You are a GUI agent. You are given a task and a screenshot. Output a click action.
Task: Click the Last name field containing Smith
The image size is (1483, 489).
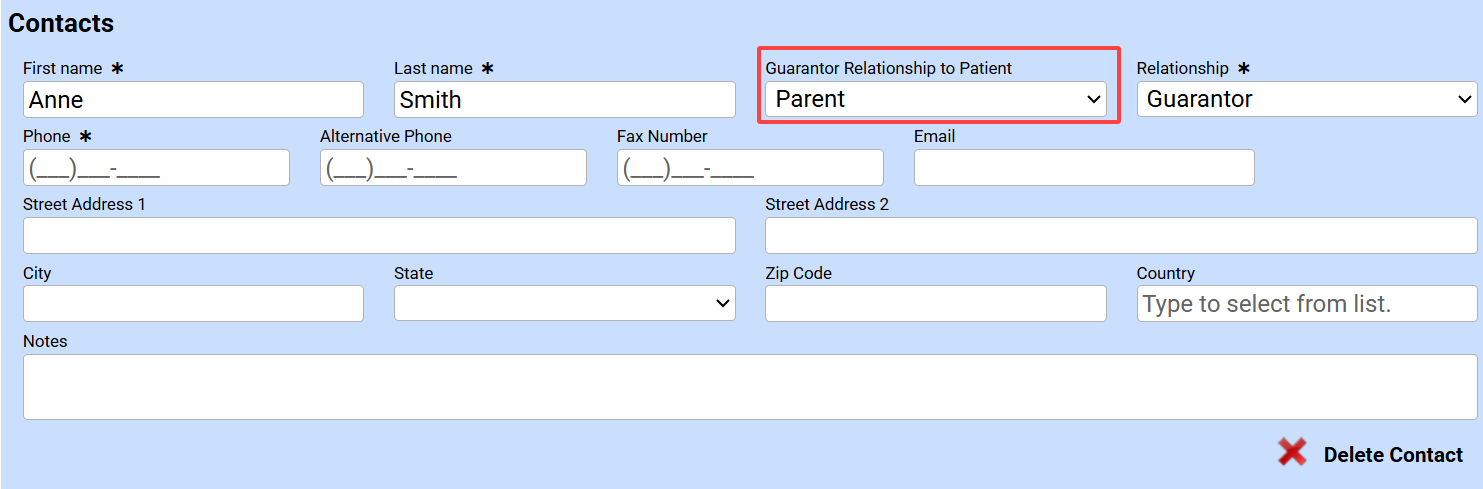pos(565,99)
